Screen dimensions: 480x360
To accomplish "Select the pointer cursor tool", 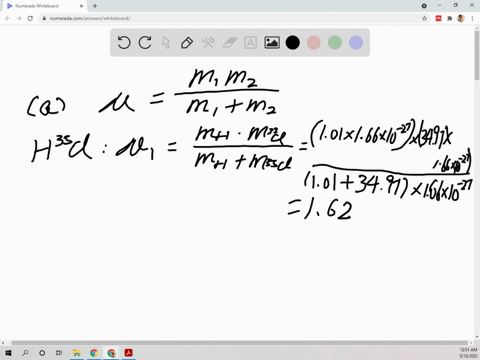I will click(x=166, y=43).
